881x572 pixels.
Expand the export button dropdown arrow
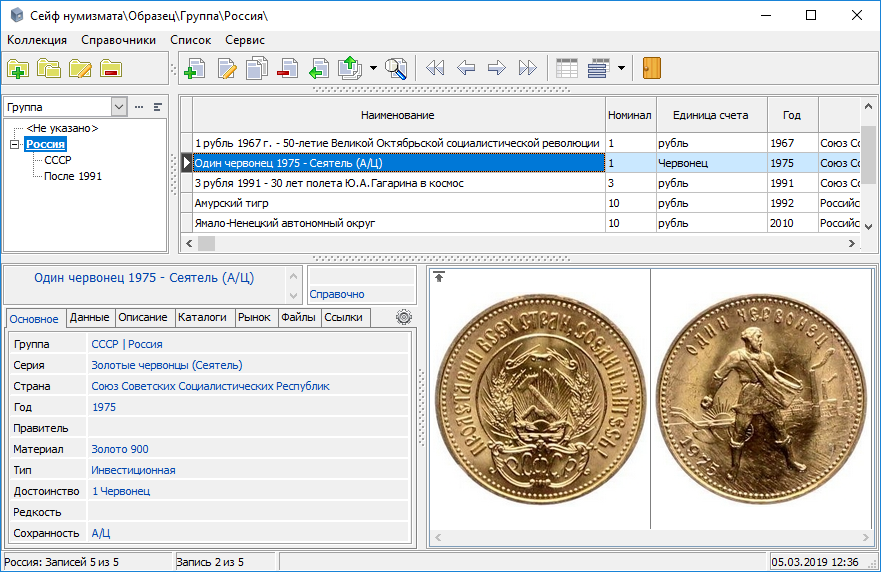373,68
